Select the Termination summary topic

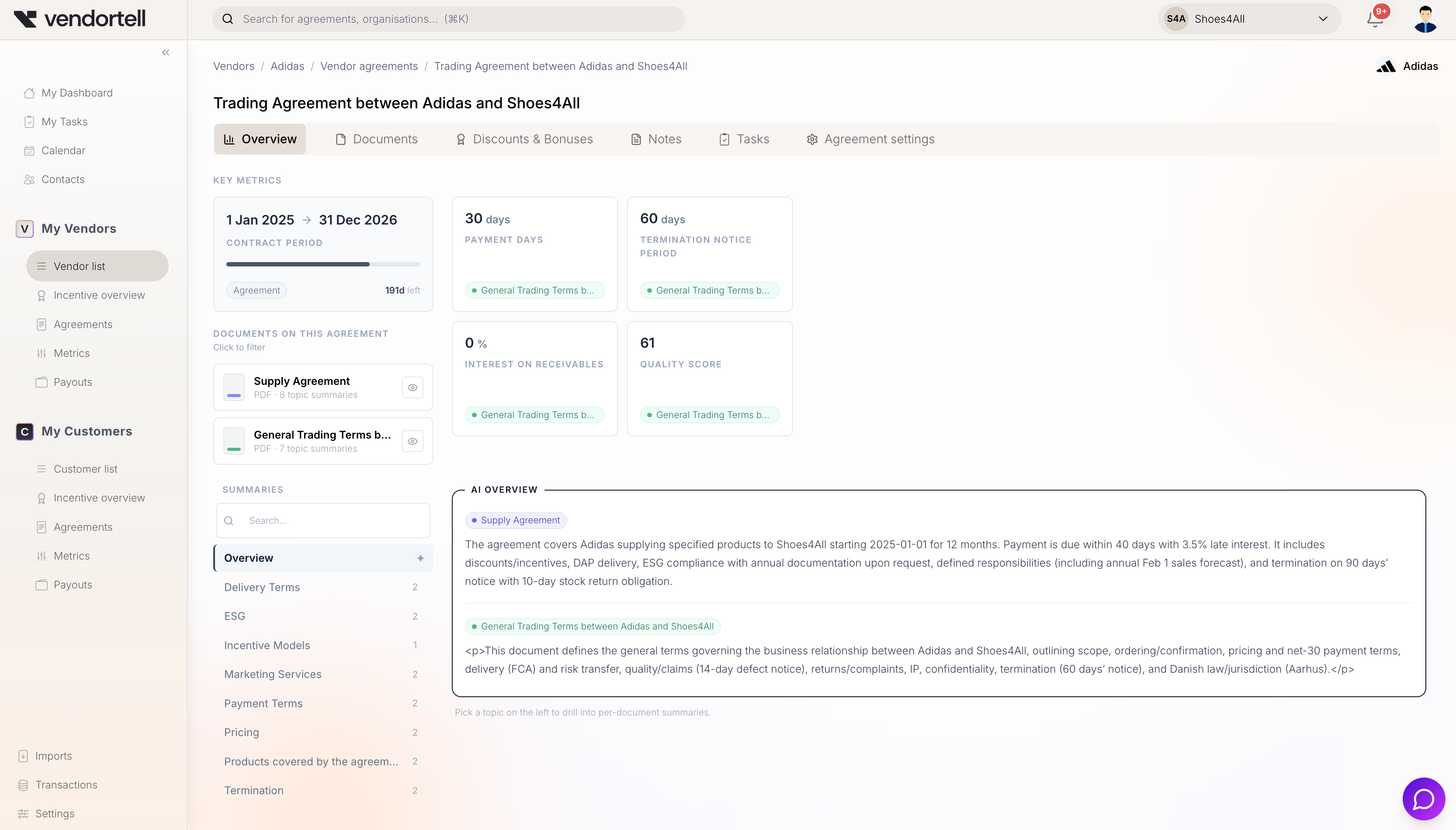323,791
